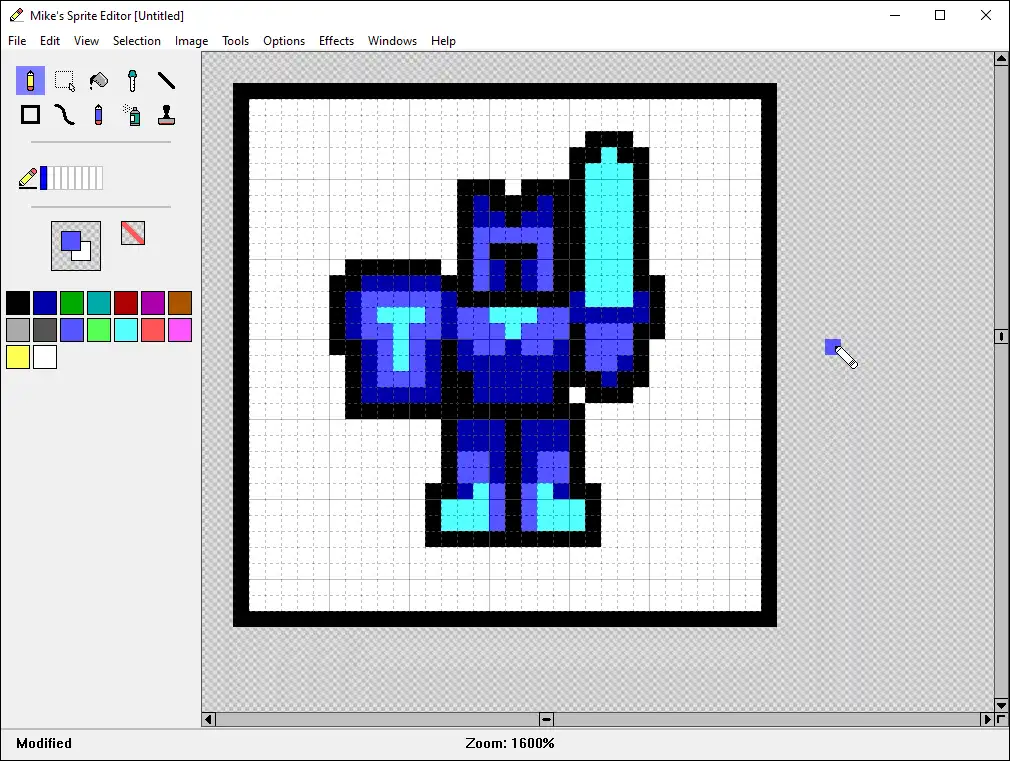Choose the rectangular Selection tool

pyautogui.click(x=64, y=81)
